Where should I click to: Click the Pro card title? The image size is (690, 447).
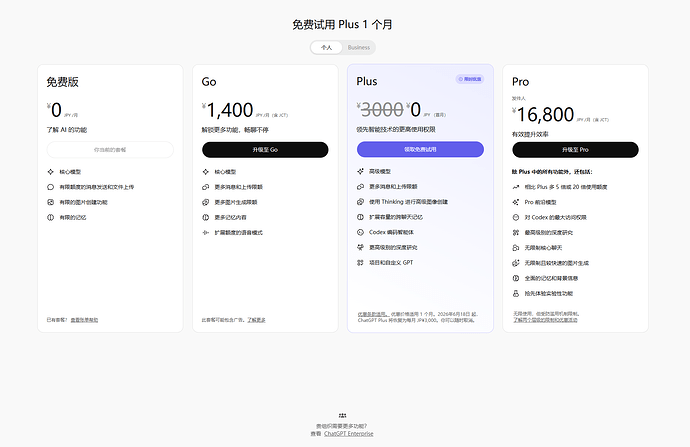521,82
